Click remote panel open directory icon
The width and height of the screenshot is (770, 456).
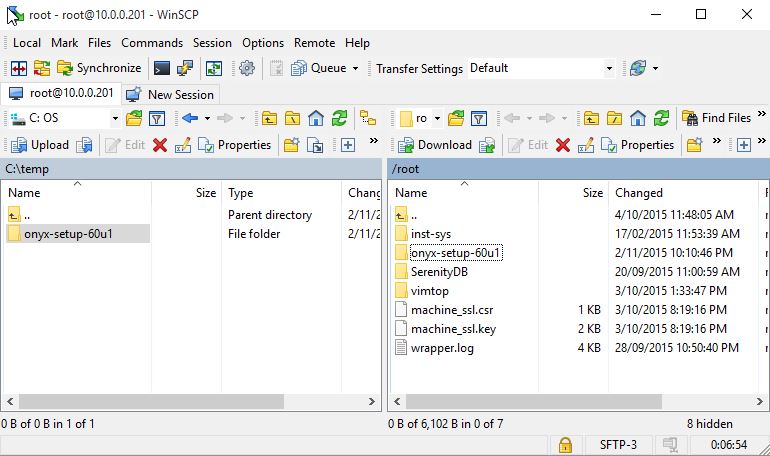click(456, 118)
